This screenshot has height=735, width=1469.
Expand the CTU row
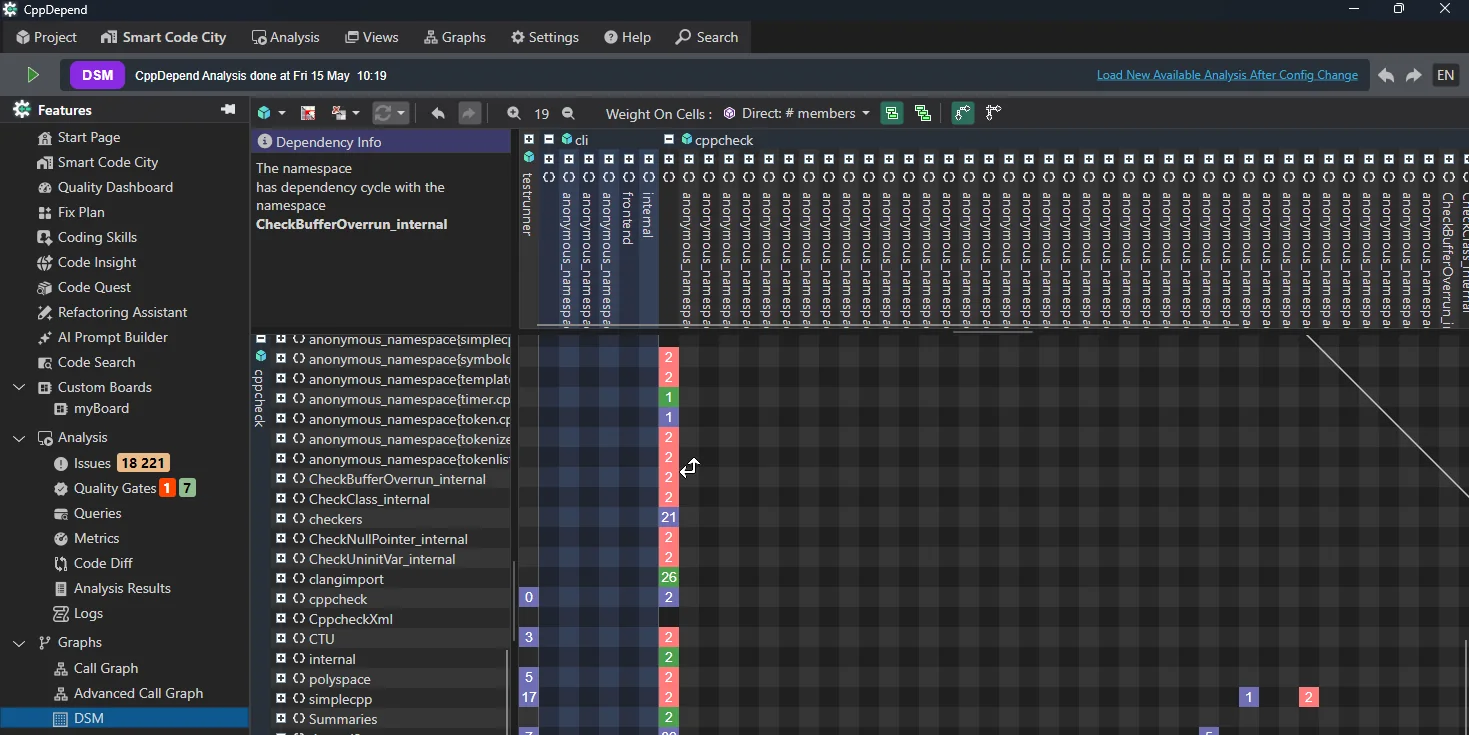point(281,639)
